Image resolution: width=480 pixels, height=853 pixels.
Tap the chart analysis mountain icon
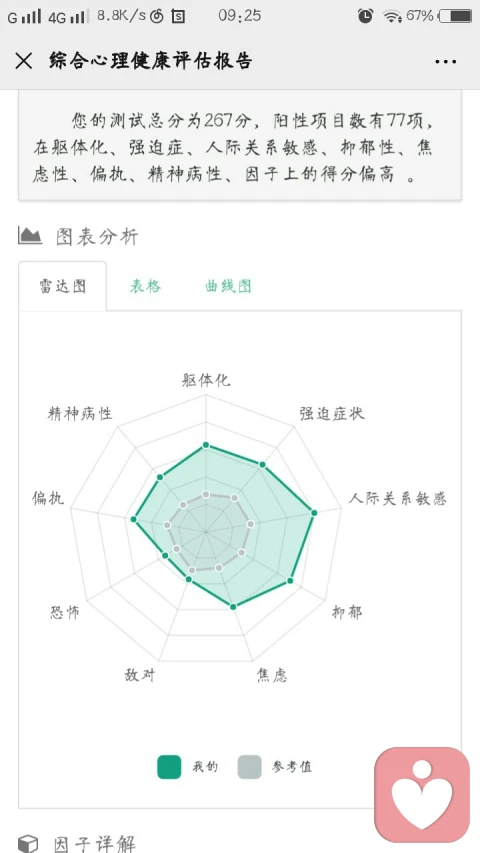click(x=30, y=236)
